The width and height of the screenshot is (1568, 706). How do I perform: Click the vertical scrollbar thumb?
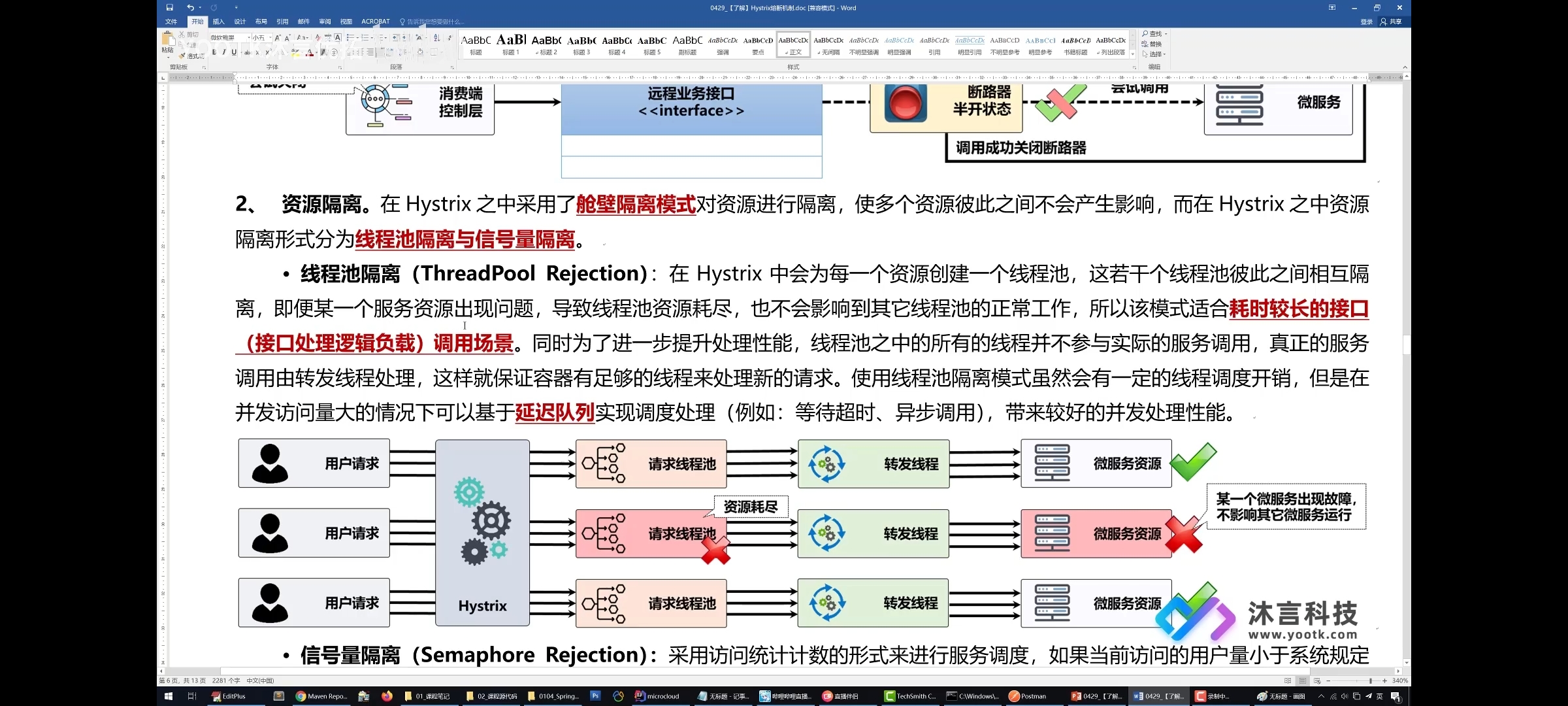1407,345
